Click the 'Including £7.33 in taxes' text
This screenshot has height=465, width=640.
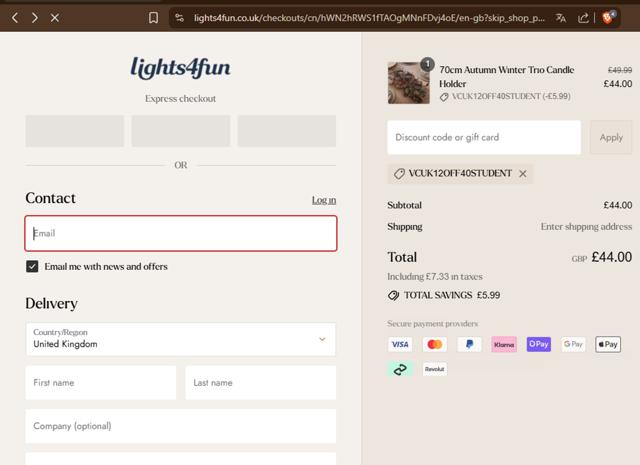(435, 277)
